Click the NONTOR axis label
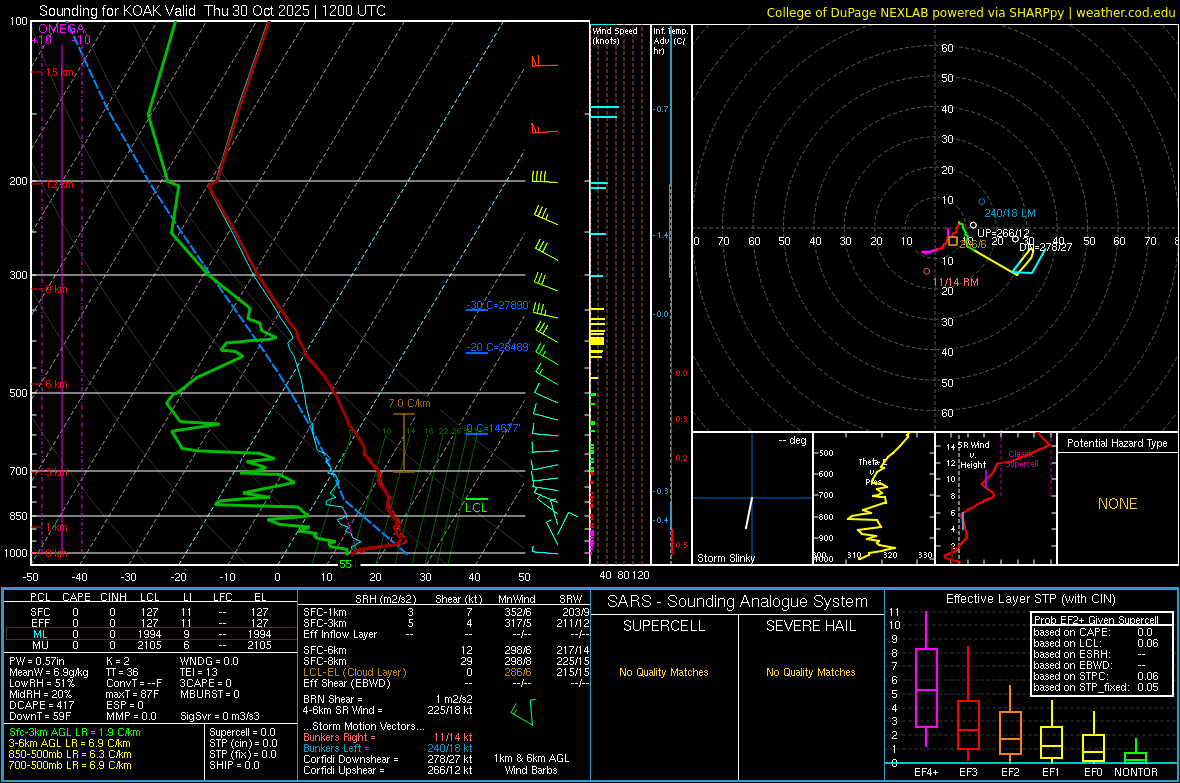 (x=1136, y=772)
